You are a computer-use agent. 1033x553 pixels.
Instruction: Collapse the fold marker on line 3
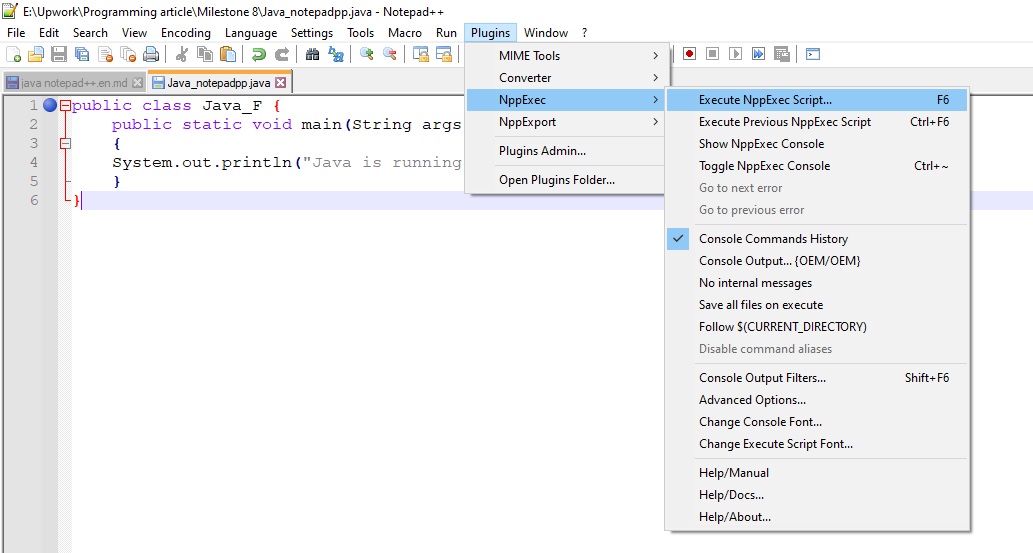click(x=65, y=143)
